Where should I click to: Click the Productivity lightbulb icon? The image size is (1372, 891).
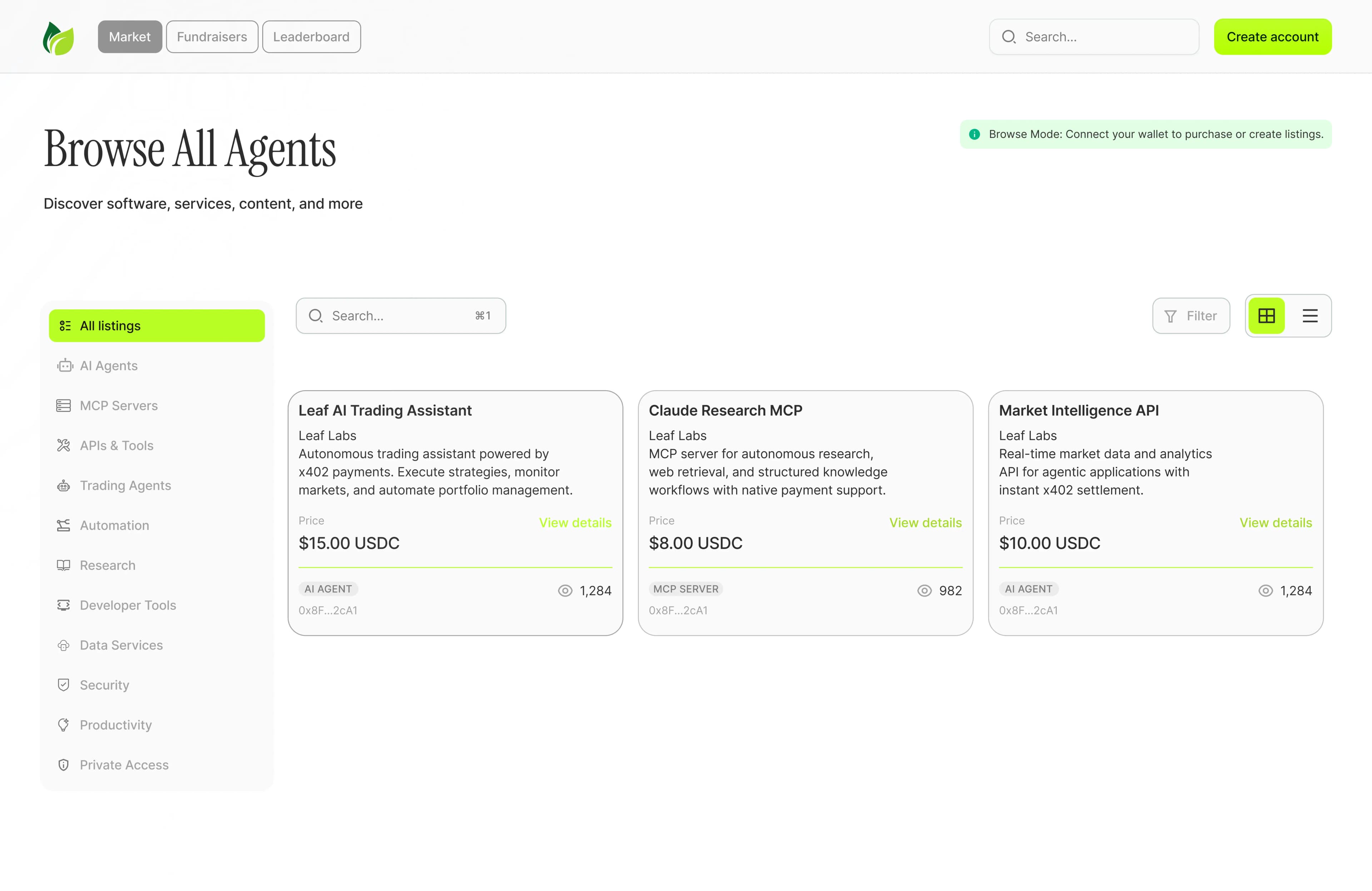[63, 725]
